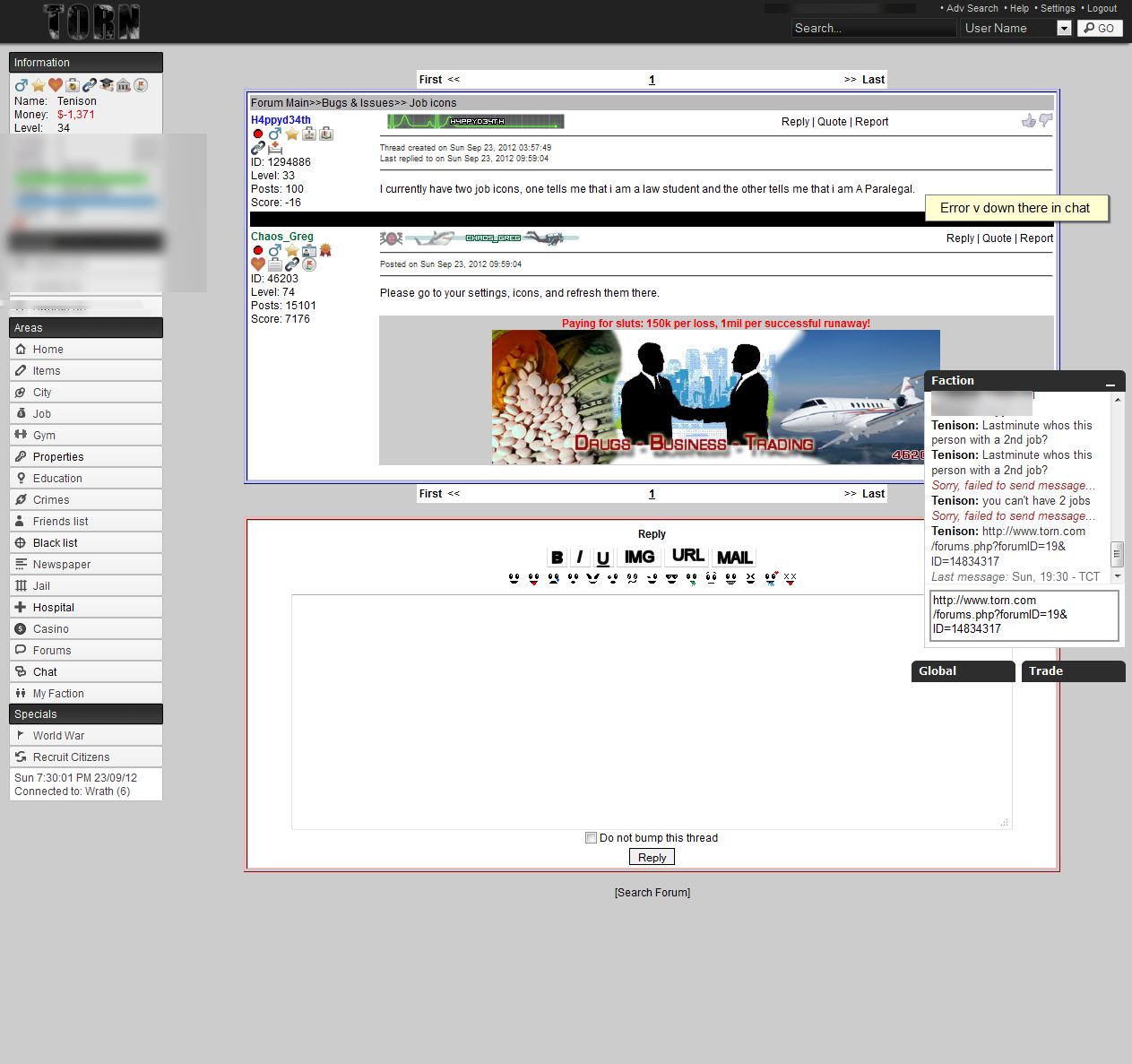Click thumbs up on H4ppyd34th's post
1132x1064 pixels.
tap(1029, 121)
